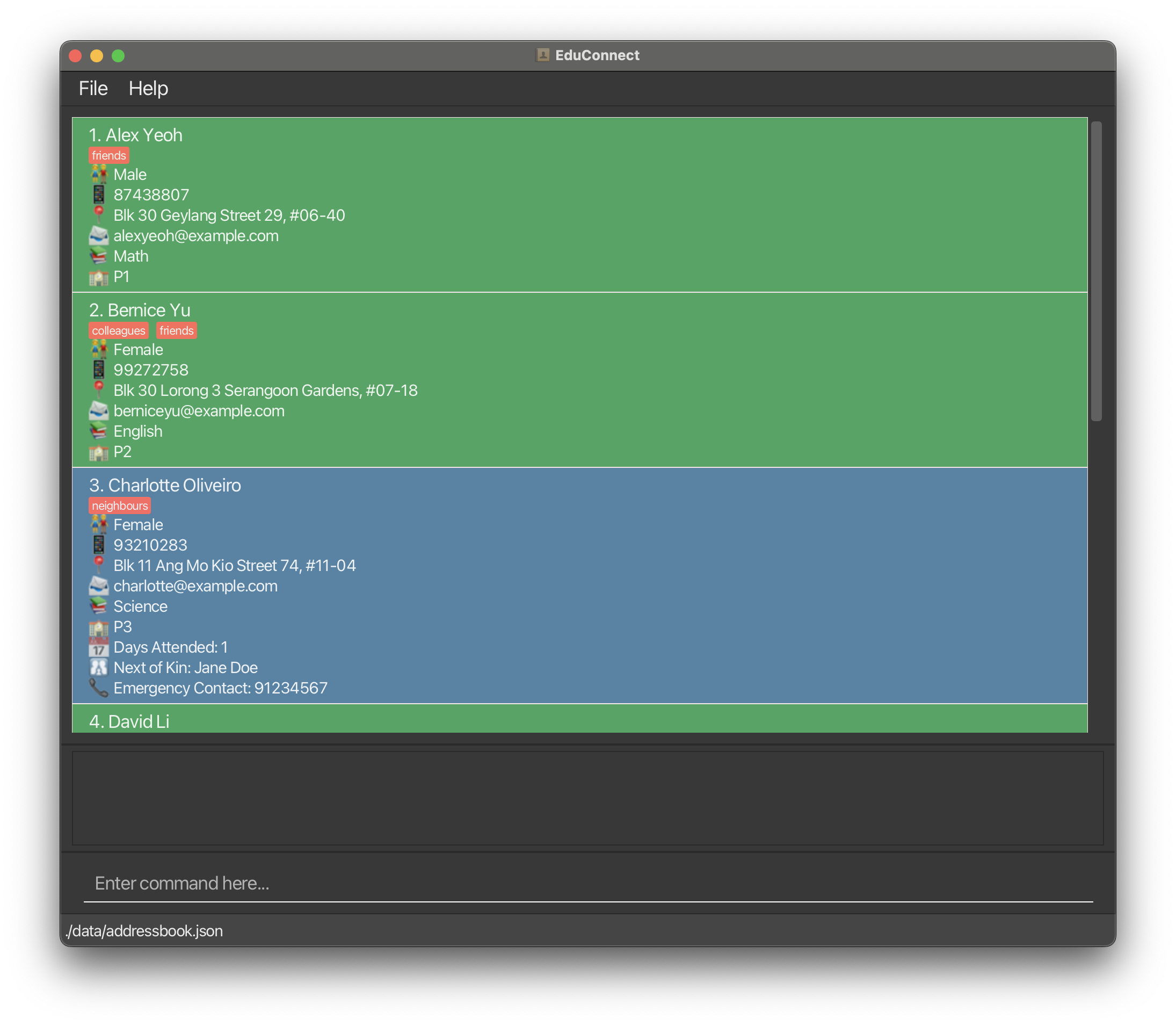Click the EduConnect title bar app icon
The image size is (1176, 1026).
click(x=542, y=55)
